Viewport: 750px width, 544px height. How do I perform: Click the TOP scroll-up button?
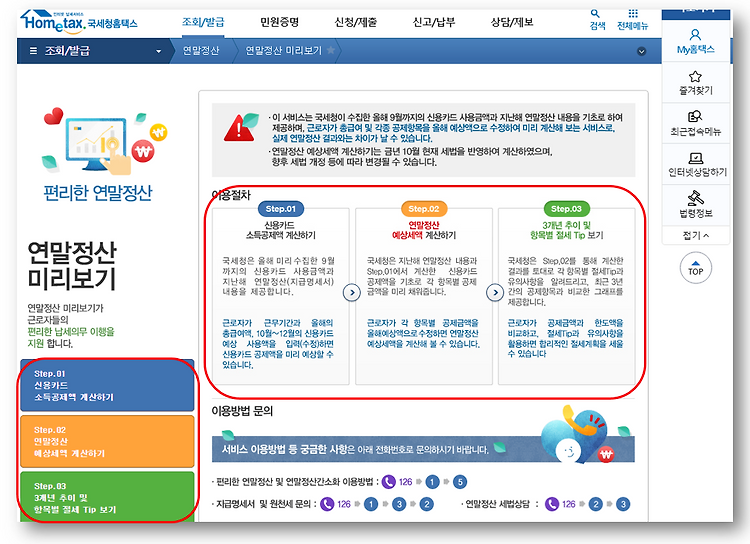point(695,268)
